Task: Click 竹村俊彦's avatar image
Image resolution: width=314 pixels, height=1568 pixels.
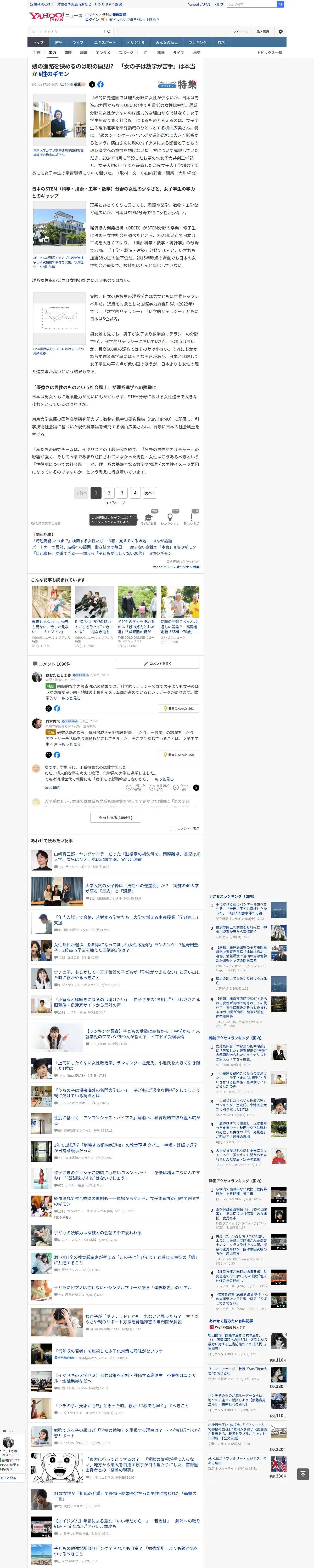Action: (x=37, y=723)
